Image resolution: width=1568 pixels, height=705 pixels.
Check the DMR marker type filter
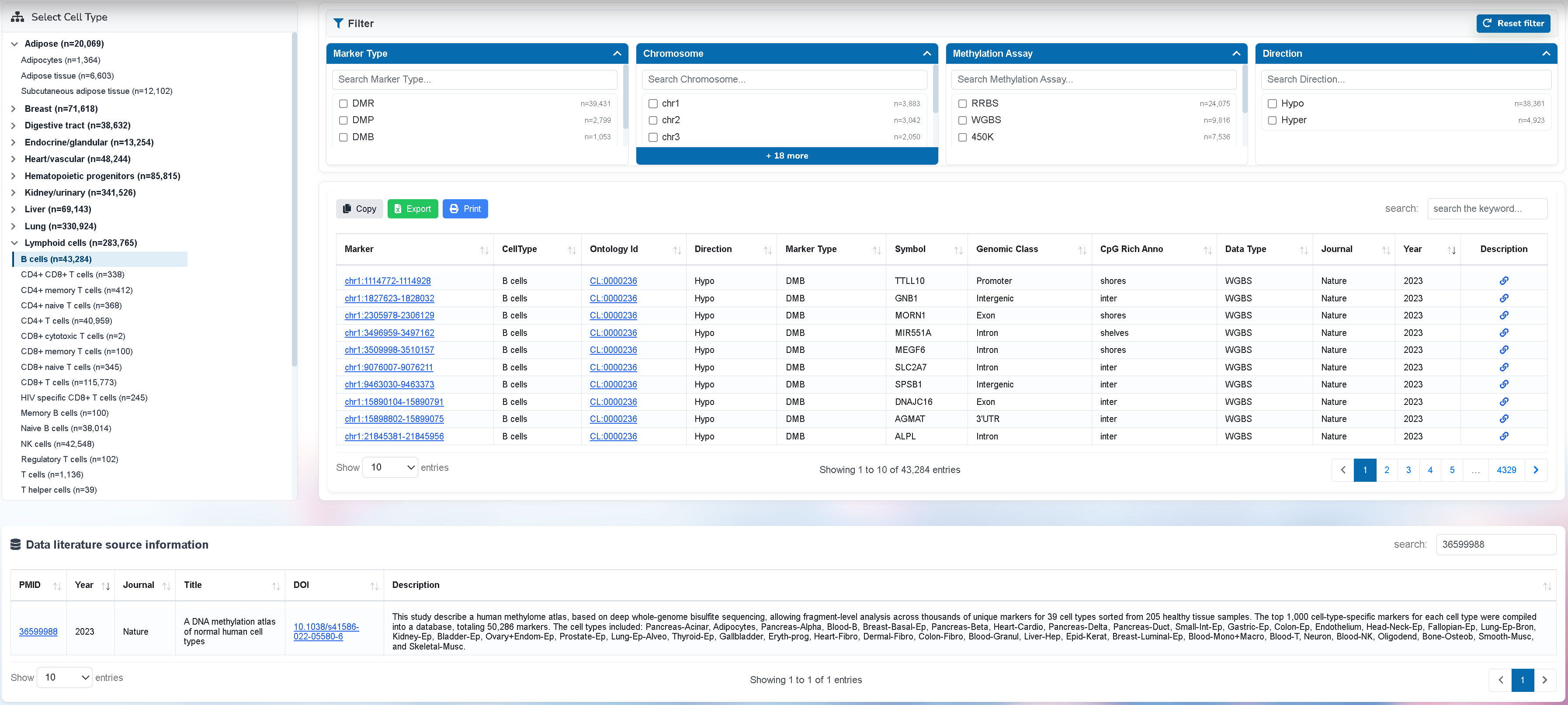[343, 104]
